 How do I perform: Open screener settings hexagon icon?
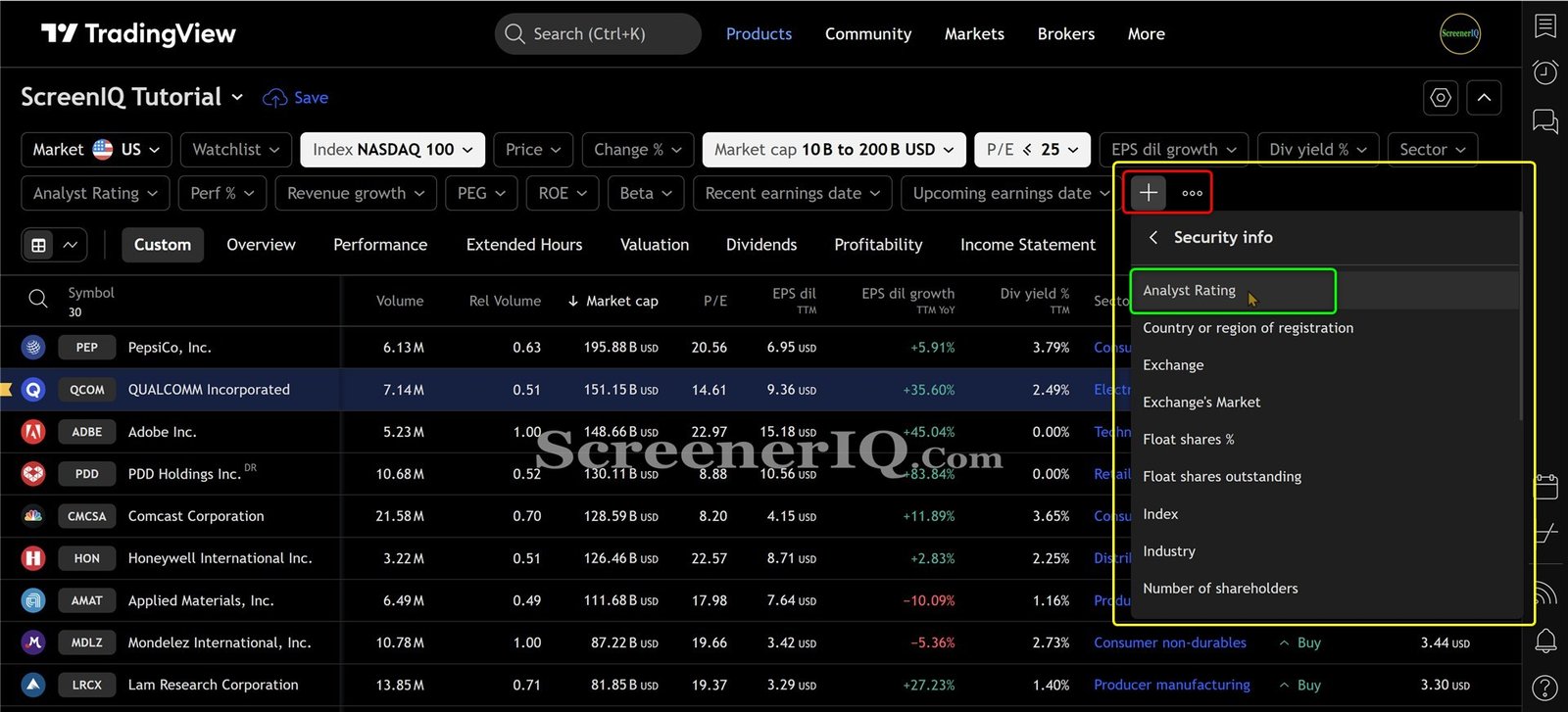click(x=1440, y=98)
